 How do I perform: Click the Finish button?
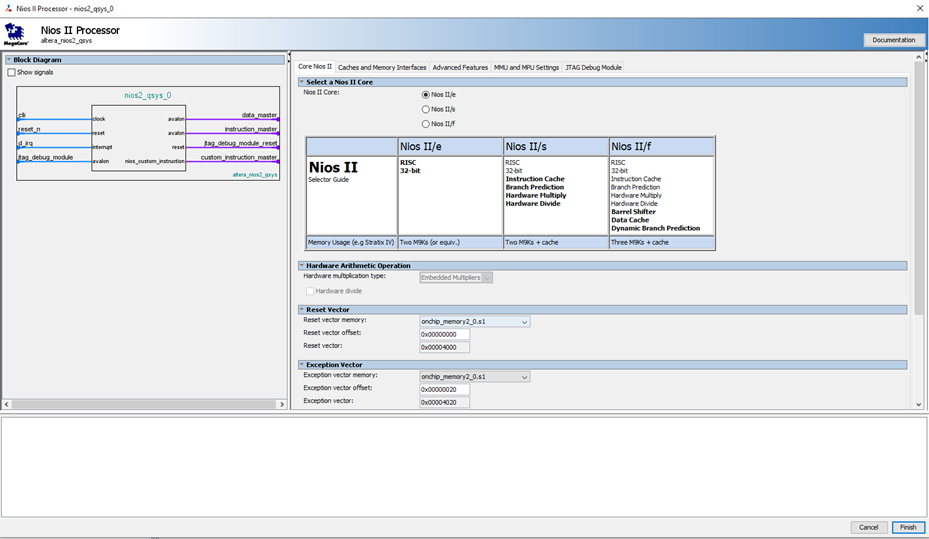(x=907, y=527)
